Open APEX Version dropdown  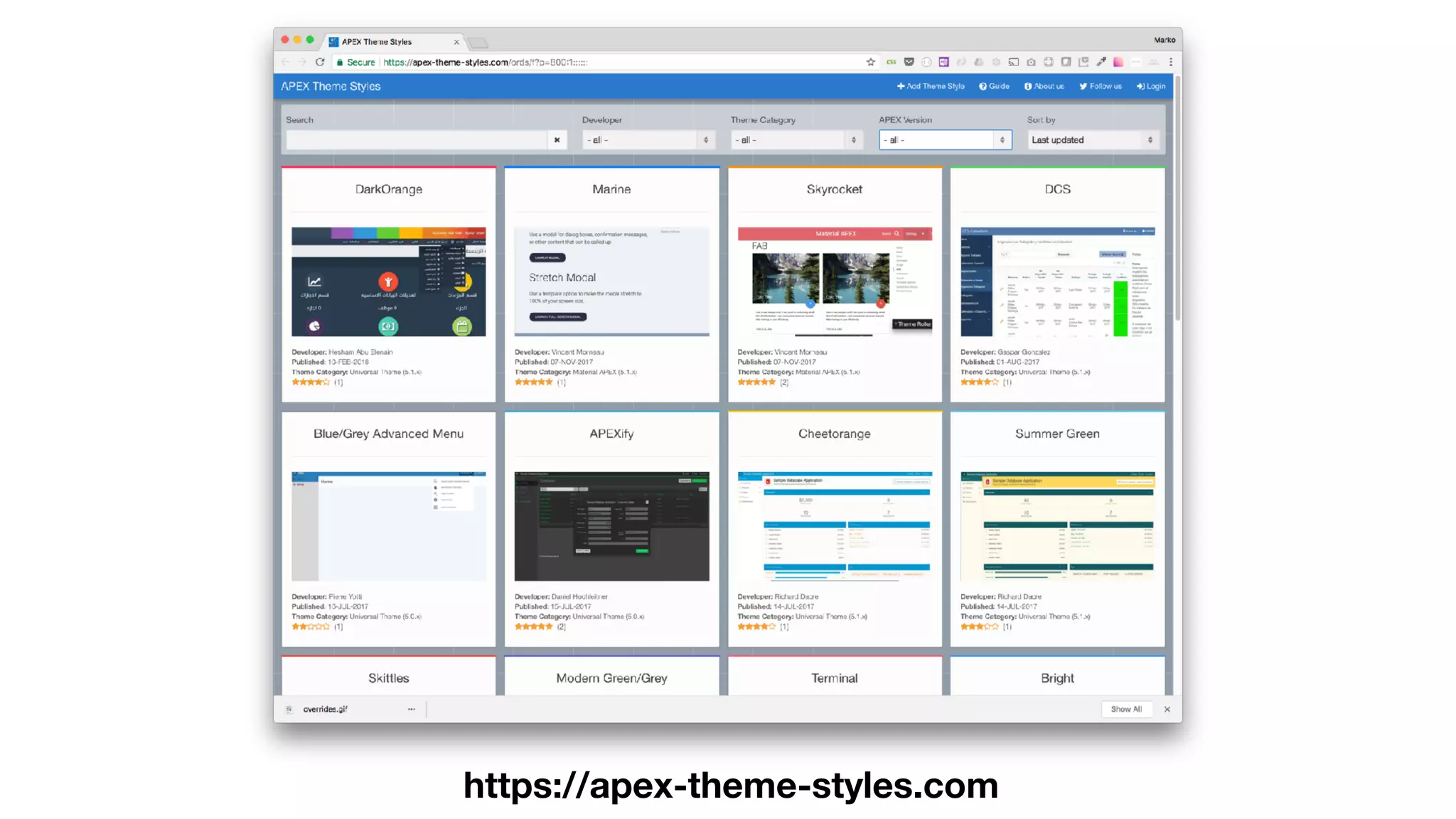[x=945, y=140]
